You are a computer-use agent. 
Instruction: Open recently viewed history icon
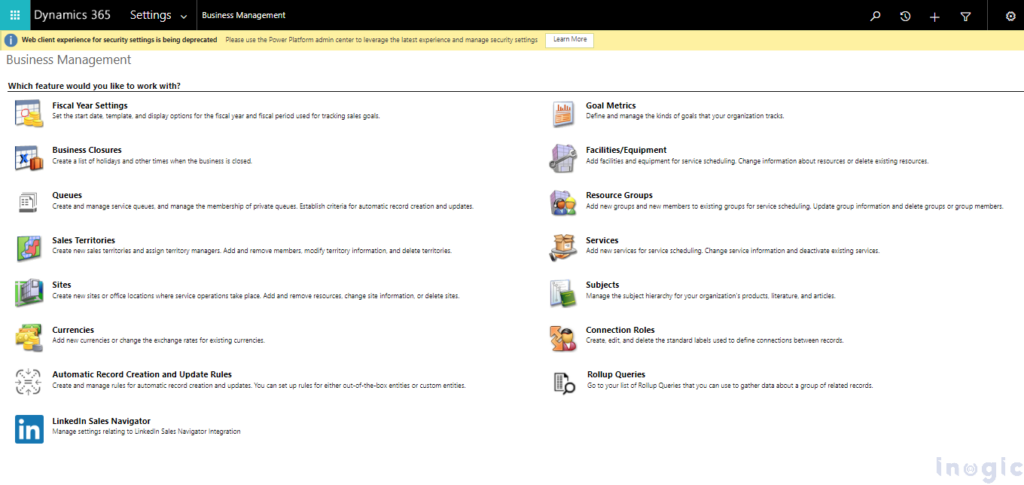[x=905, y=16]
